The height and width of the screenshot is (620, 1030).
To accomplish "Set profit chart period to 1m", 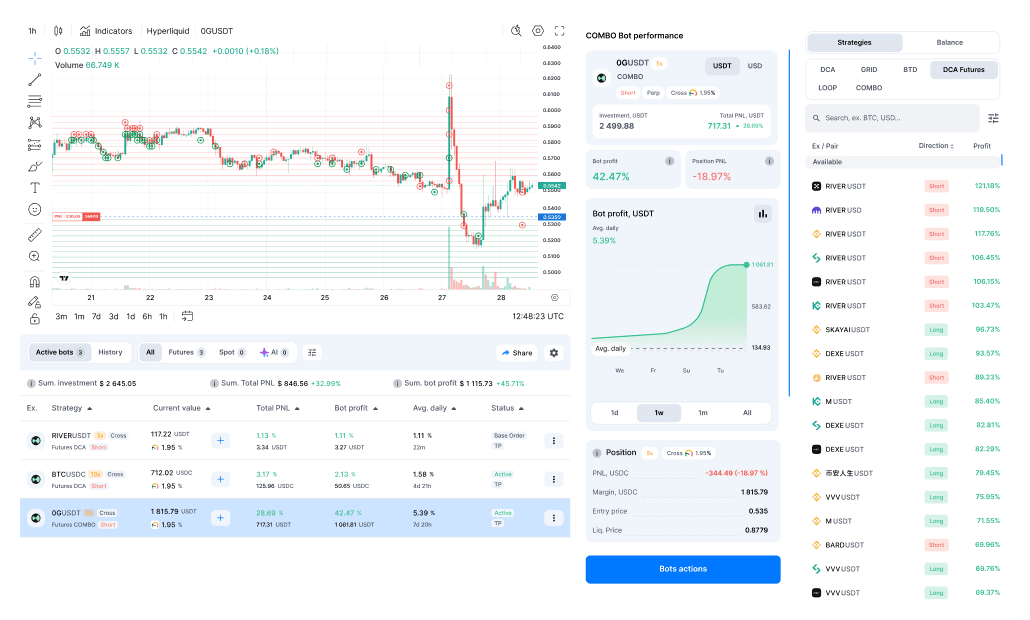I will click(703, 413).
